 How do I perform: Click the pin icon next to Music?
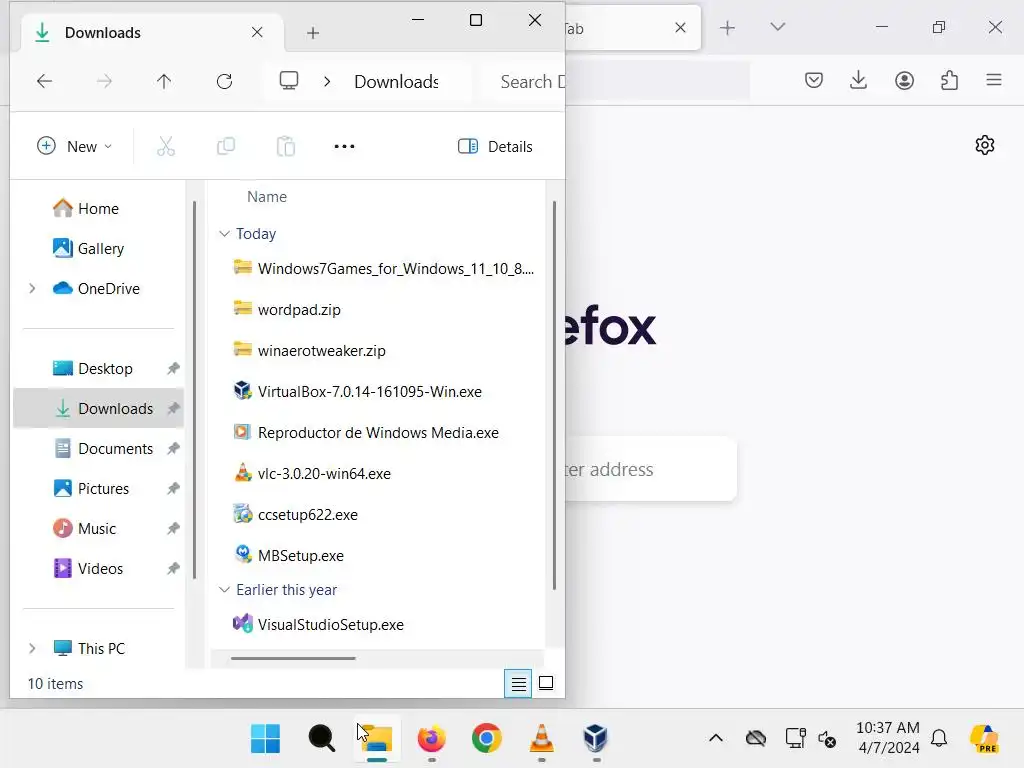(x=173, y=528)
